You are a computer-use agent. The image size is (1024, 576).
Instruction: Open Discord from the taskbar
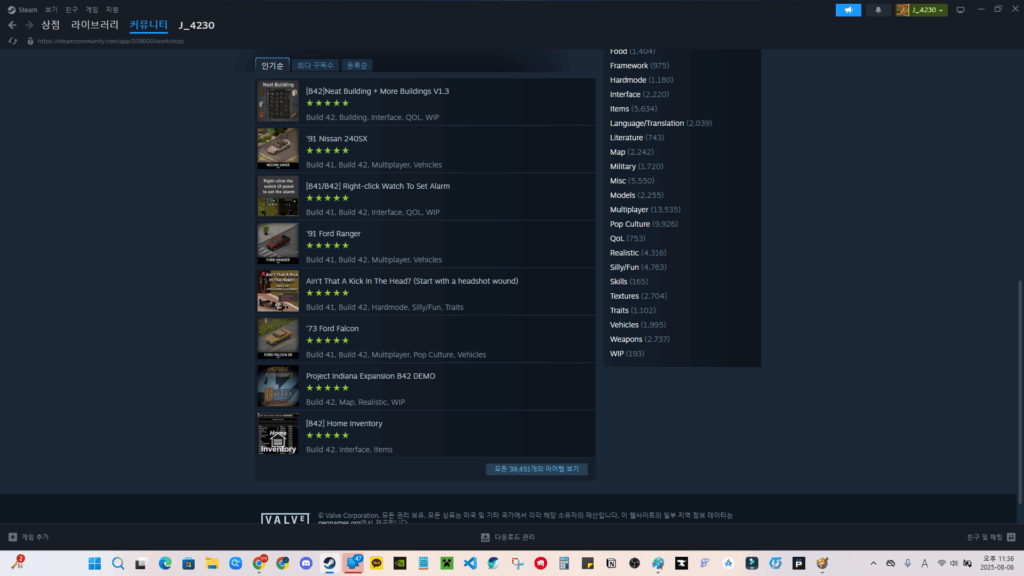[x=306, y=563]
